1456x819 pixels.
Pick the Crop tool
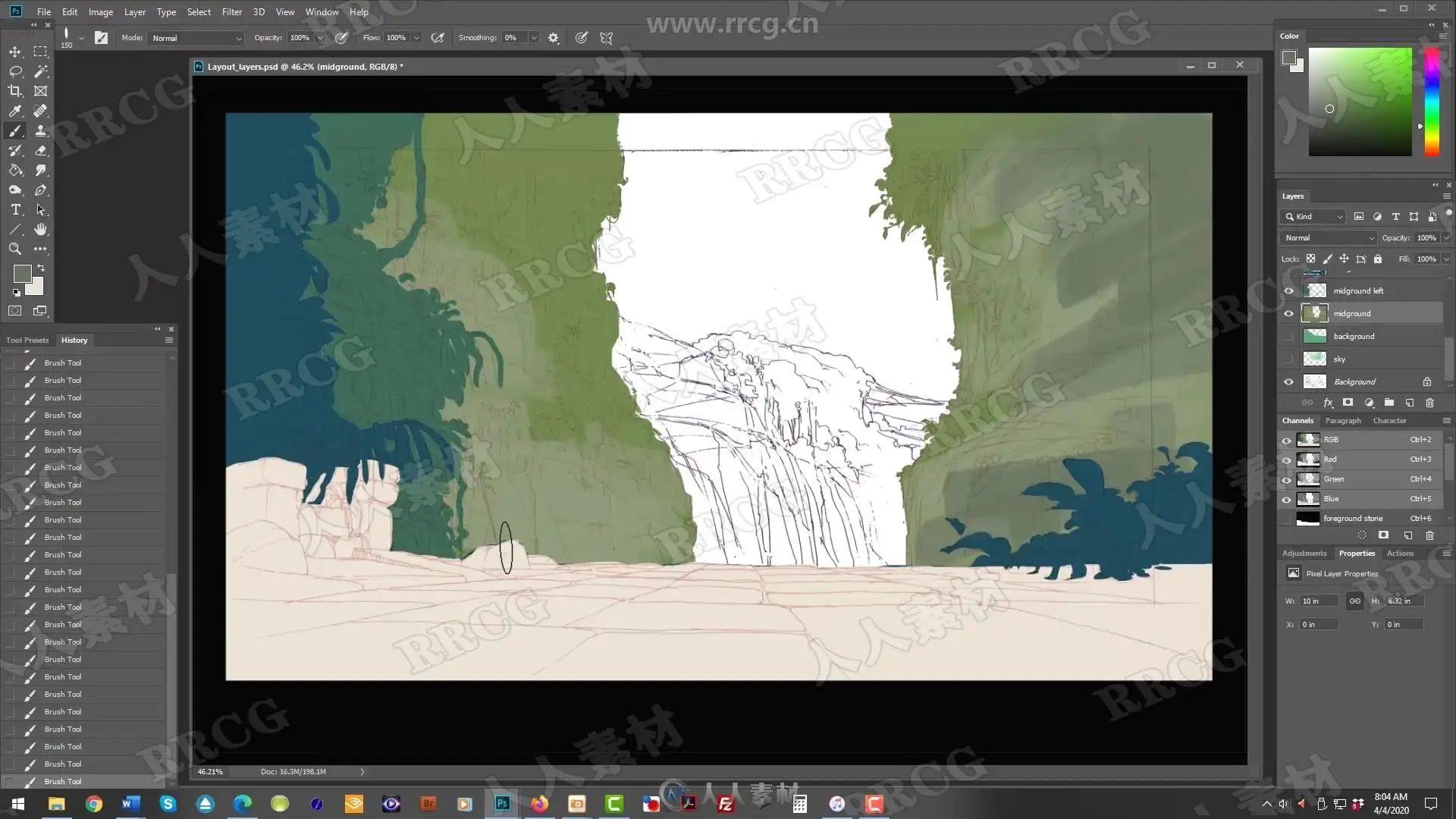click(x=14, y=91)
